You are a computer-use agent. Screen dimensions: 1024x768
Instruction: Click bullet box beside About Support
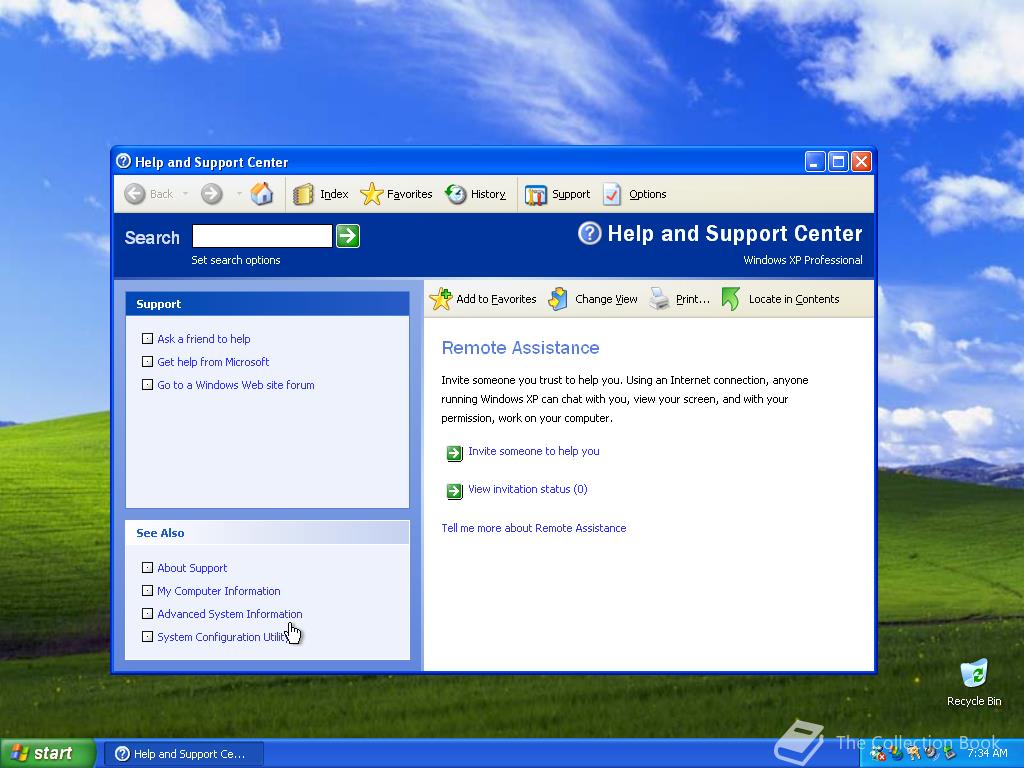[x=148, y=568]
